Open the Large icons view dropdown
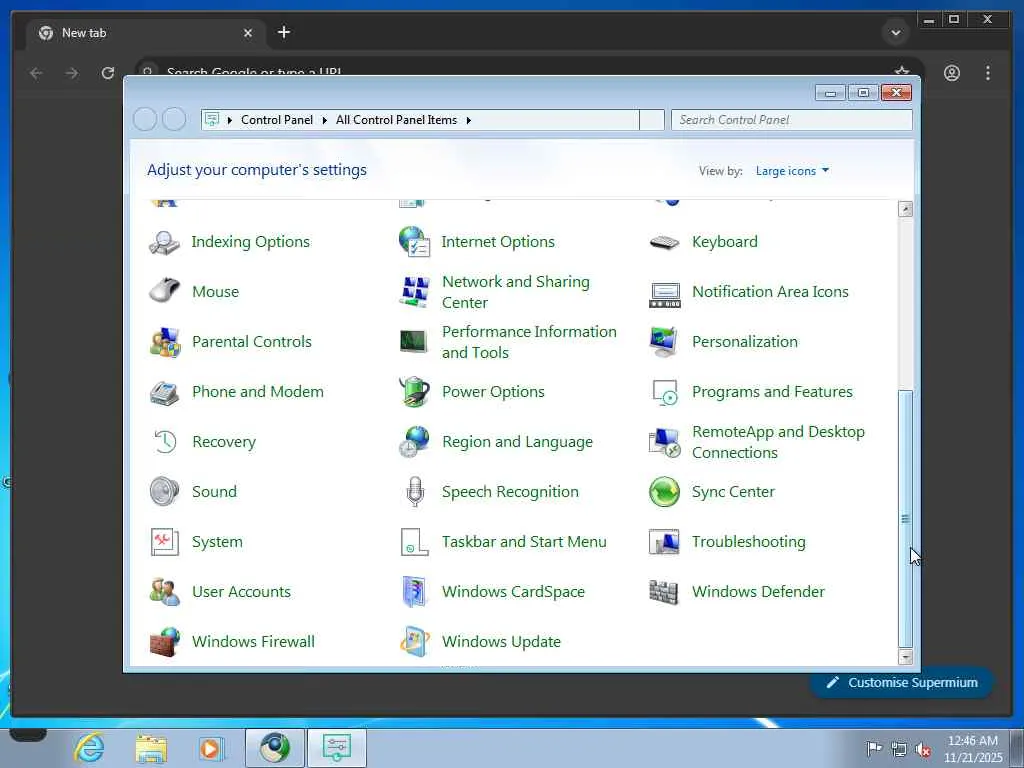This screenshot has width=1024, height=768. (792, 171)
